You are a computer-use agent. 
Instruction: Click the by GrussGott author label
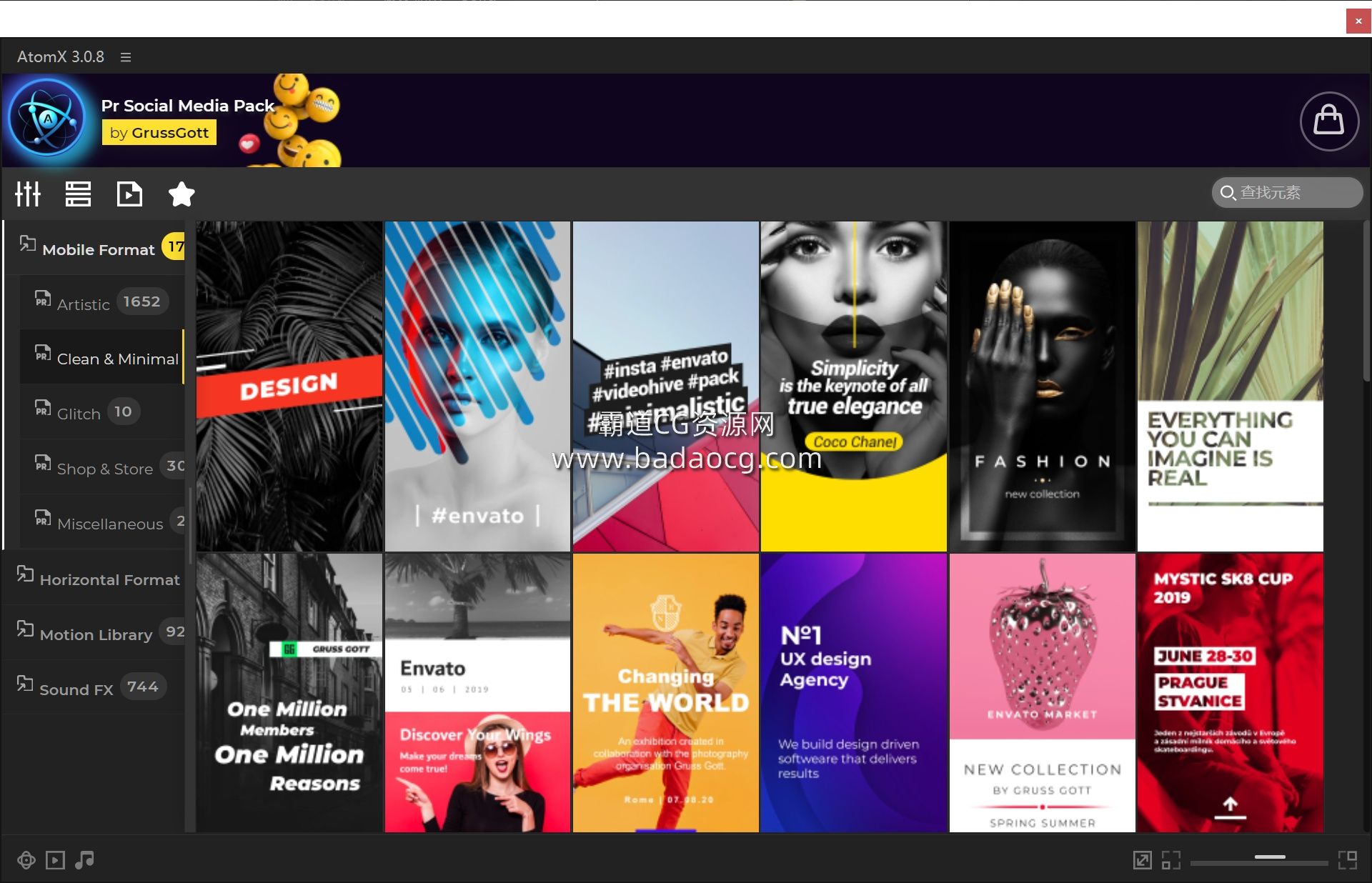[159, 133]
